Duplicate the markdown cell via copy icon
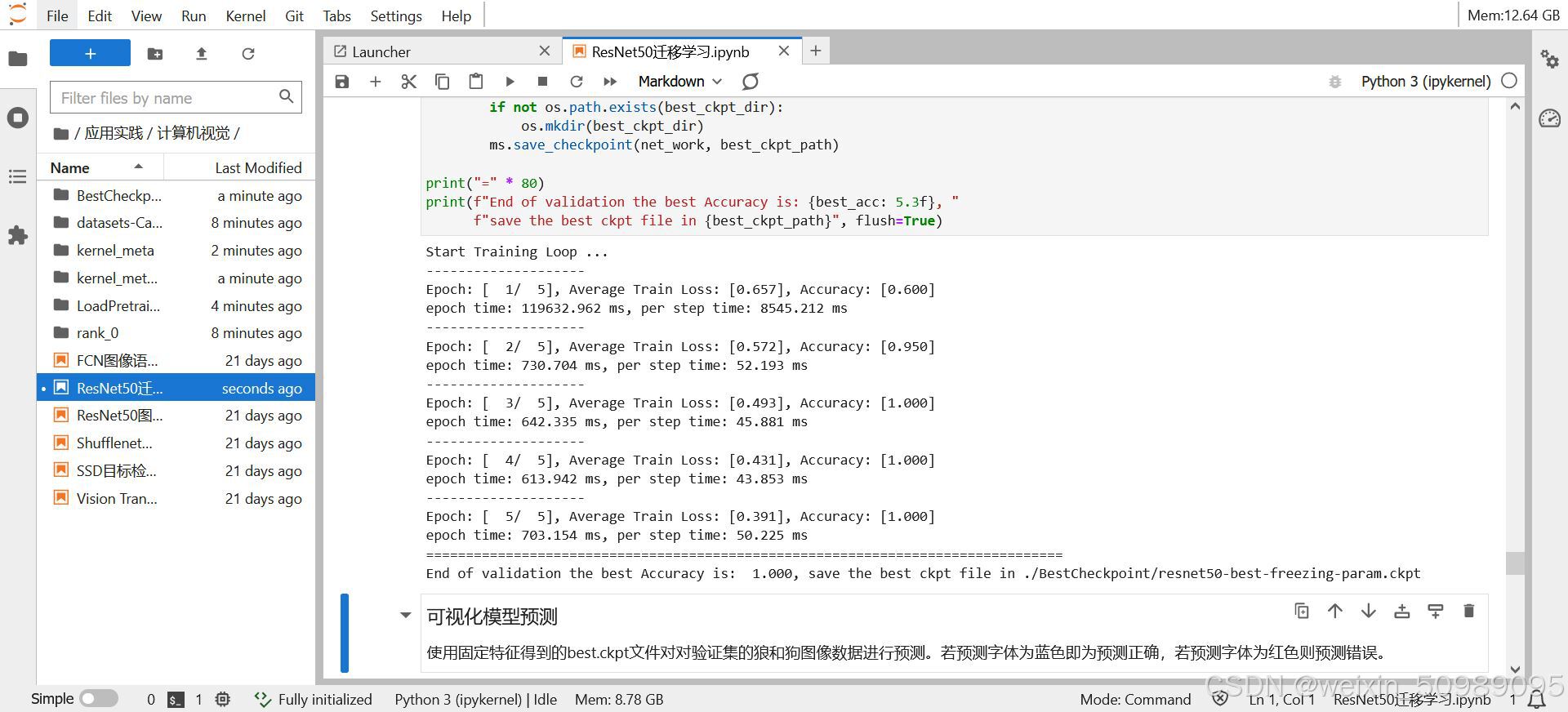1568x712 pixels. 1302,611
